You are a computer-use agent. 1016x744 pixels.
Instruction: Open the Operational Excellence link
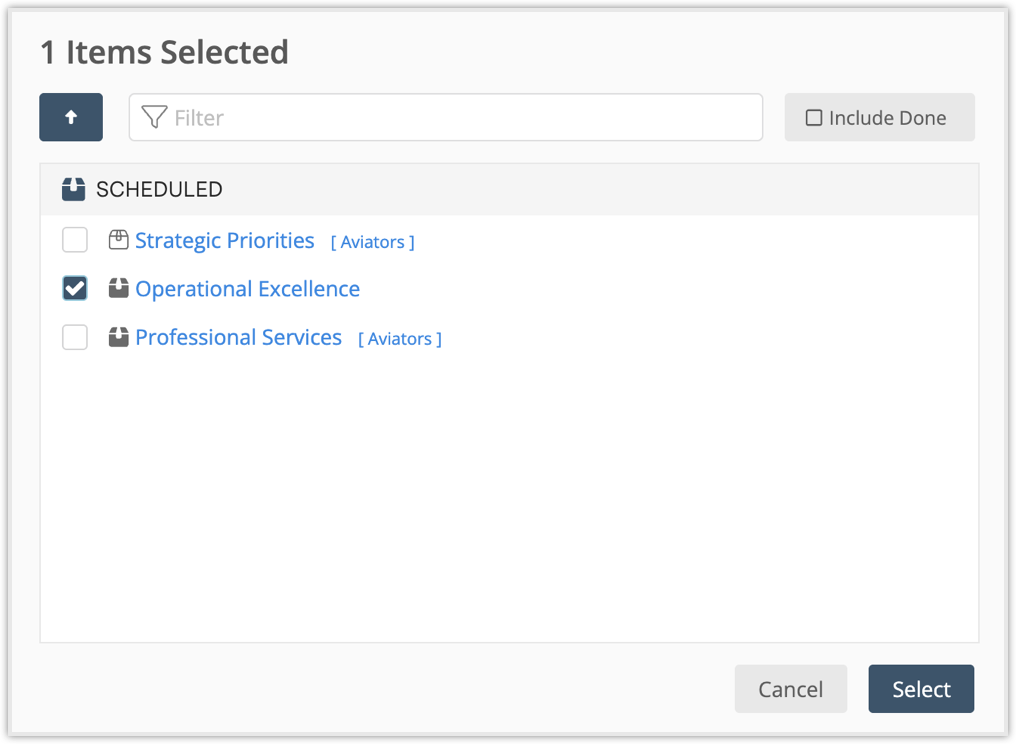247,288
